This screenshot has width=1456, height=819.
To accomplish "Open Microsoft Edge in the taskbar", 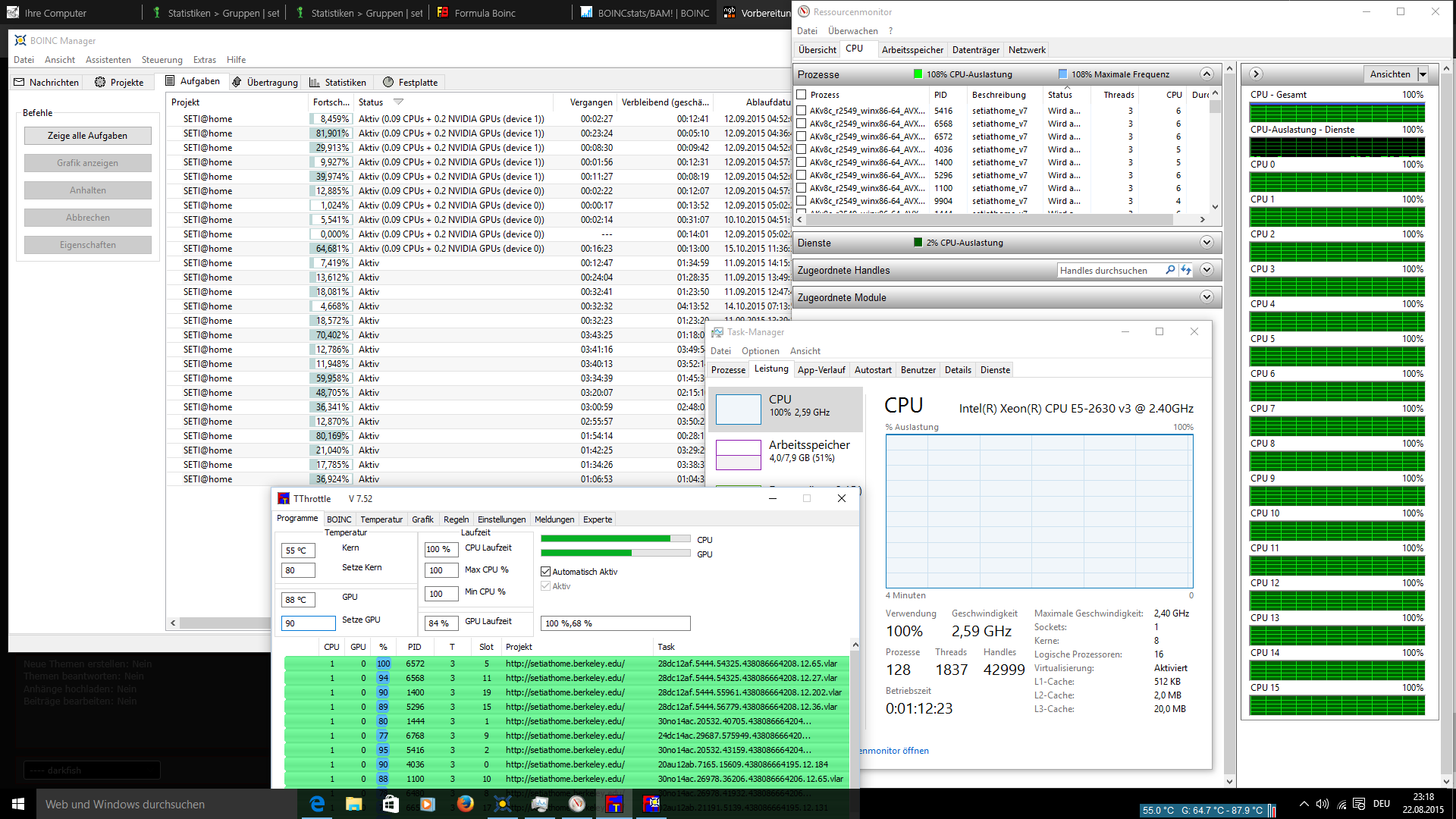I will point(317,804).
